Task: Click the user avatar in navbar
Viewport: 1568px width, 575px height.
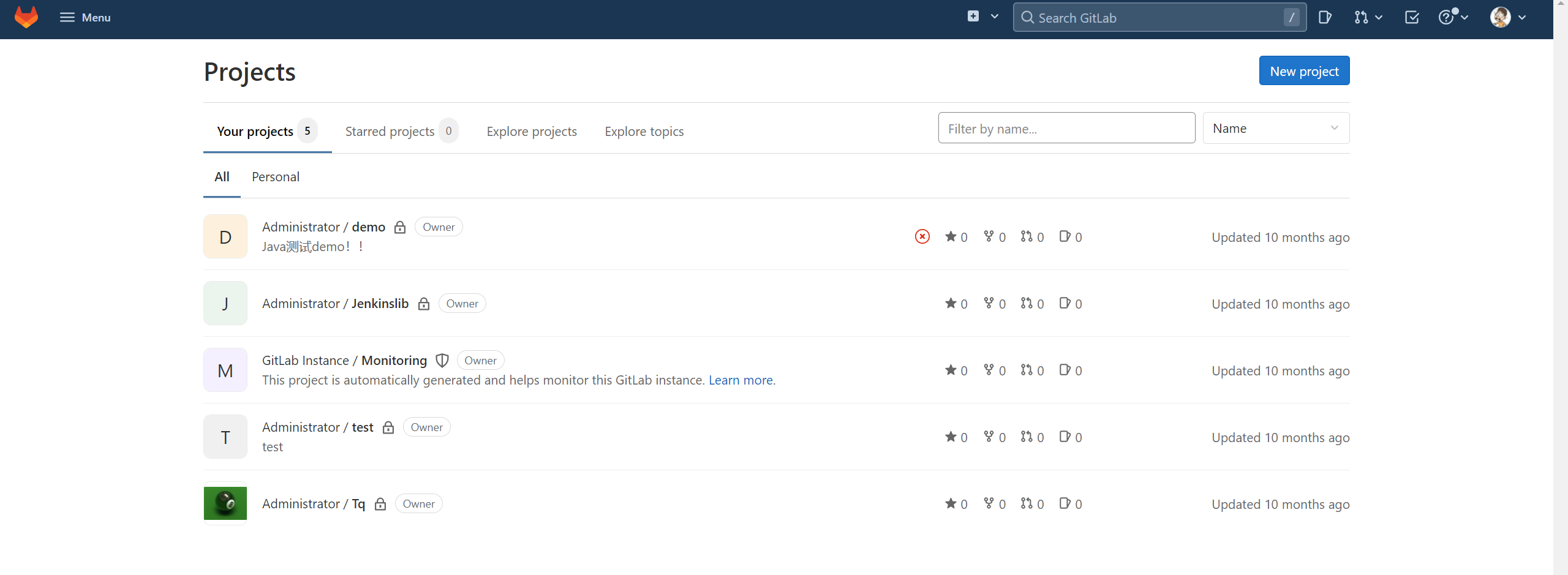Action: (x=1500, y=17)
